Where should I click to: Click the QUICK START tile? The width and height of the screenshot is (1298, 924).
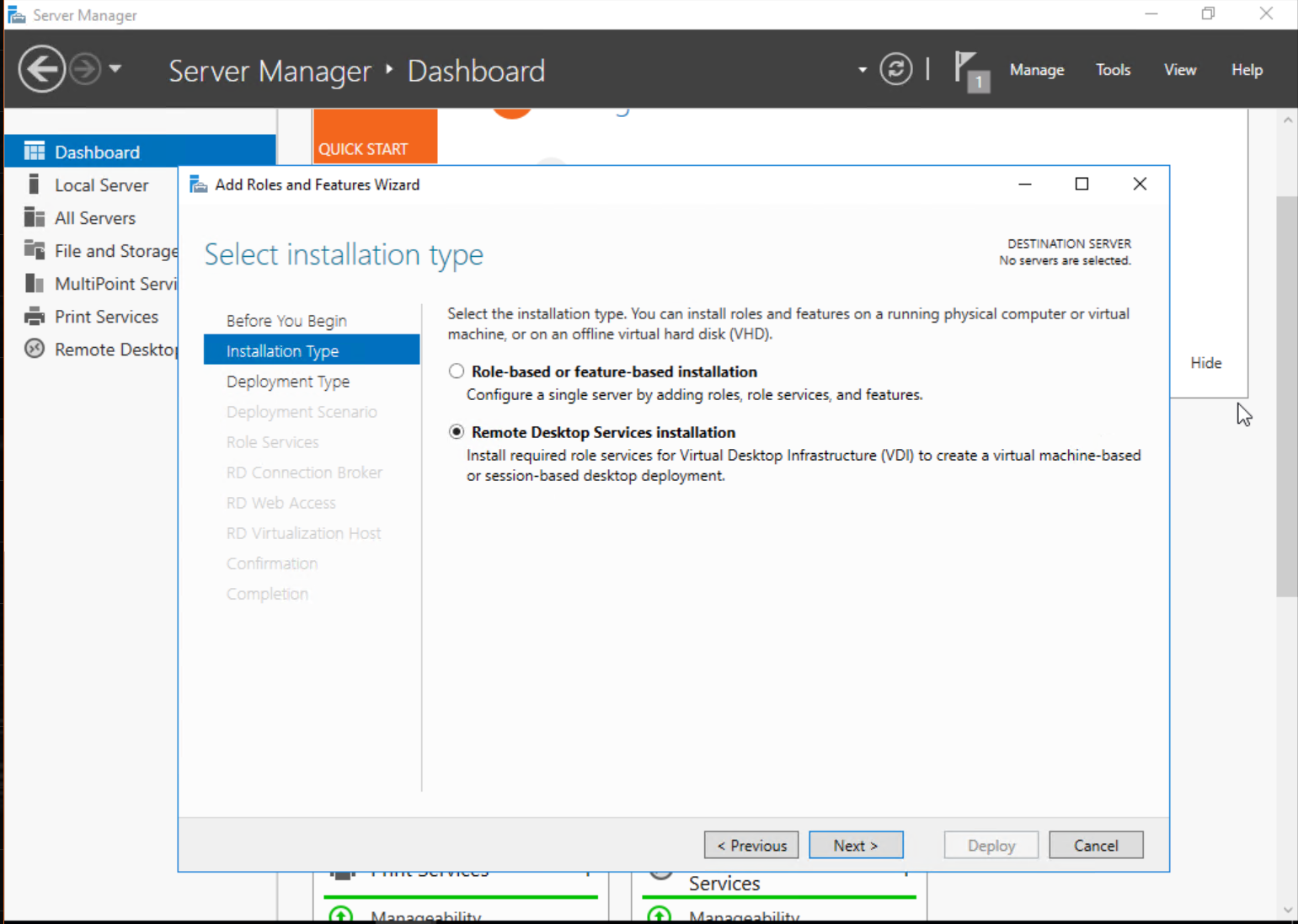pyautogui.click(x=375, y=136)
